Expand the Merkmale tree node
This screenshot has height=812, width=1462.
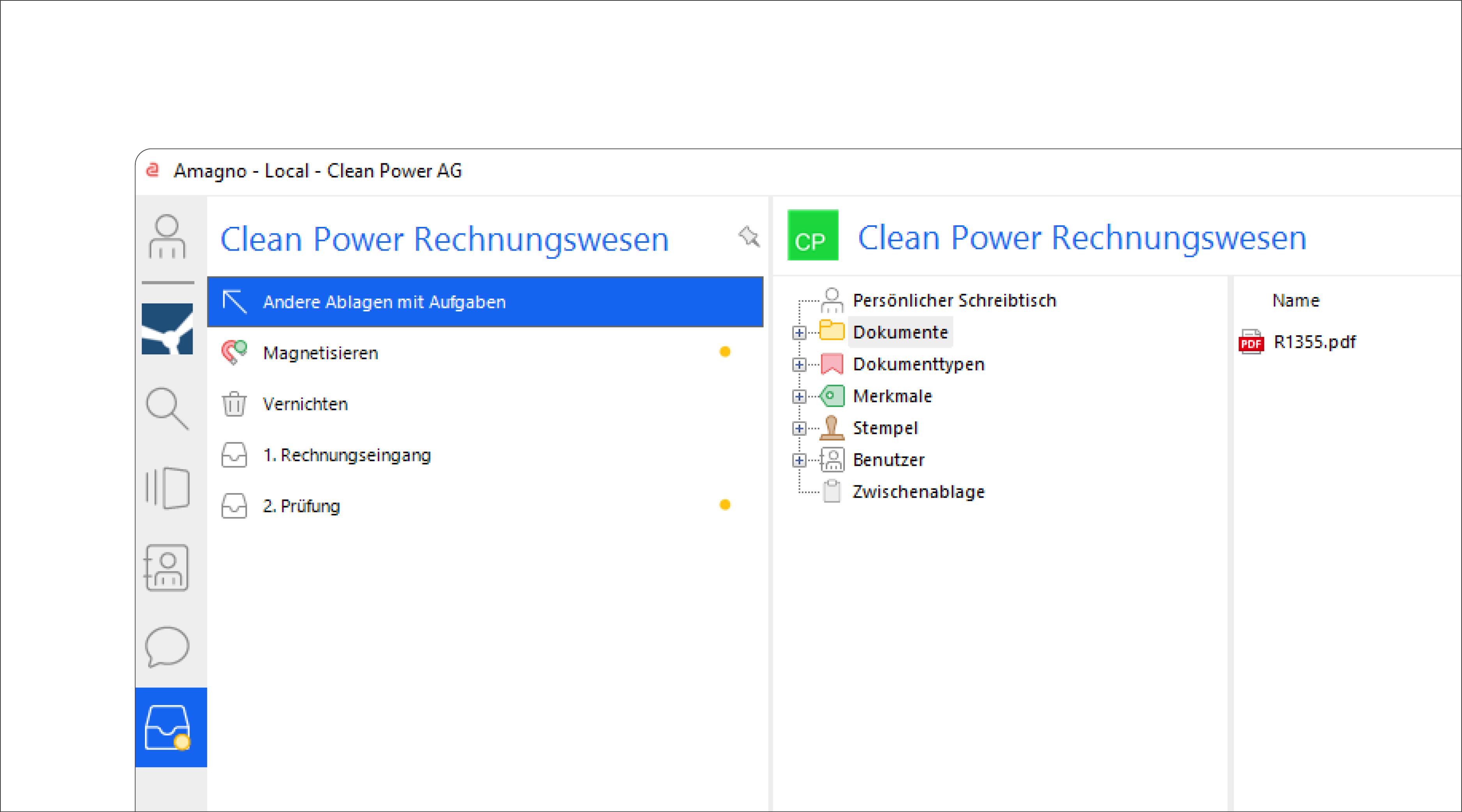click(x=799, y=396)
